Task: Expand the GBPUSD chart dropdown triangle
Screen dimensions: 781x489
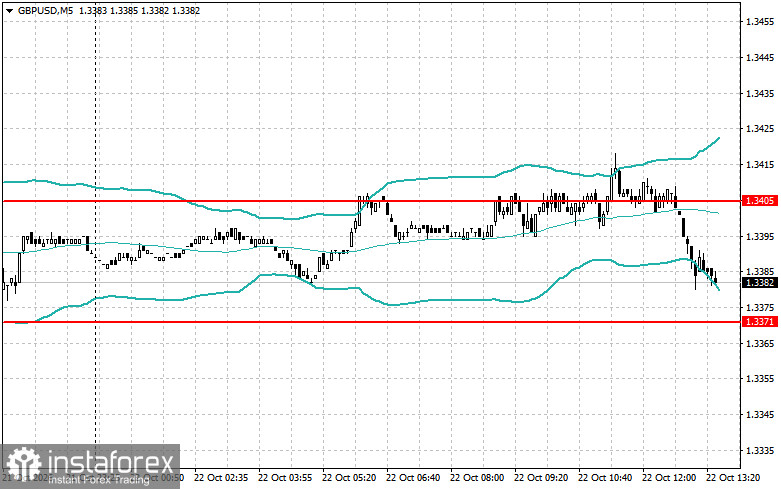Action: 9,11
